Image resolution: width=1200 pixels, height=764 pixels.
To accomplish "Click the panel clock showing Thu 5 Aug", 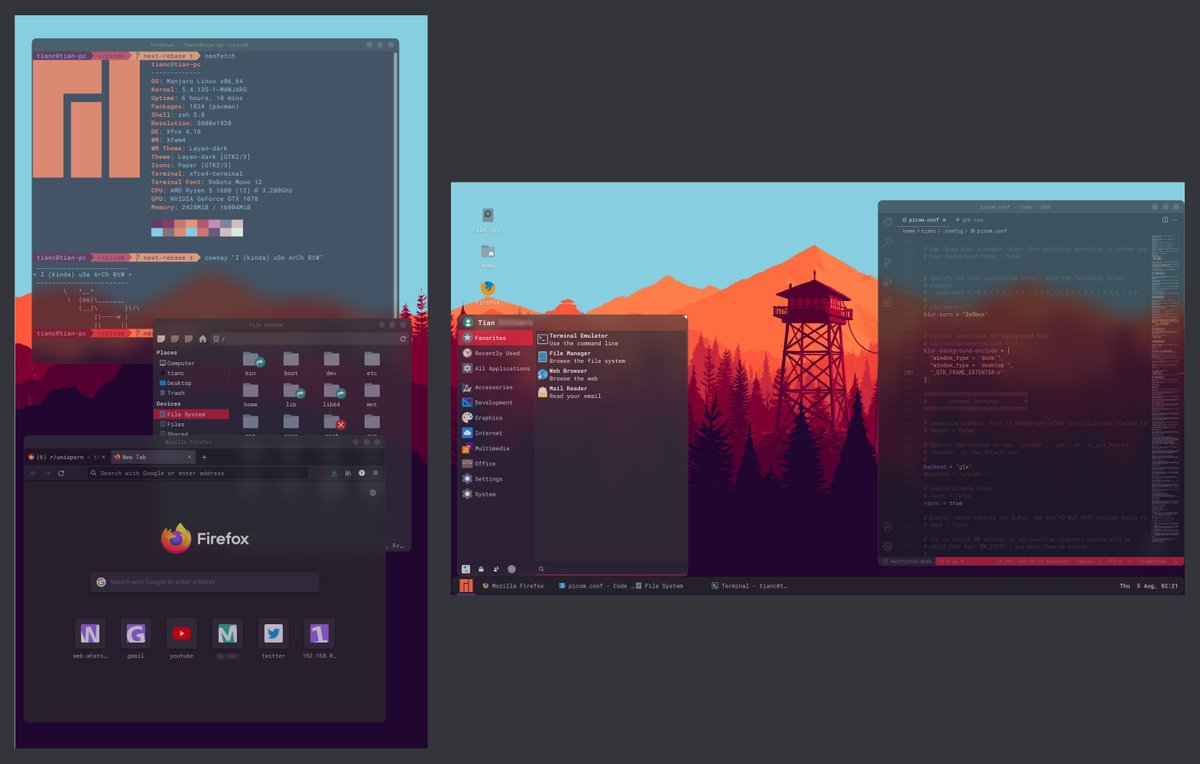I will click(x=1148, y=586).
